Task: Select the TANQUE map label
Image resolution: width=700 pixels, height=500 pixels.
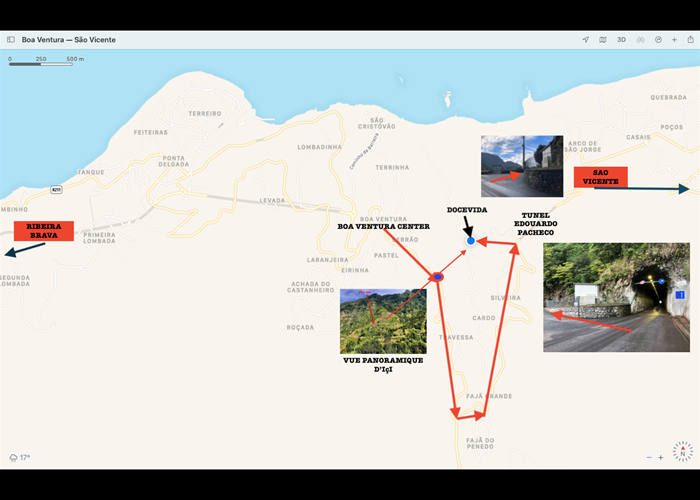Action: coord(91,172)
